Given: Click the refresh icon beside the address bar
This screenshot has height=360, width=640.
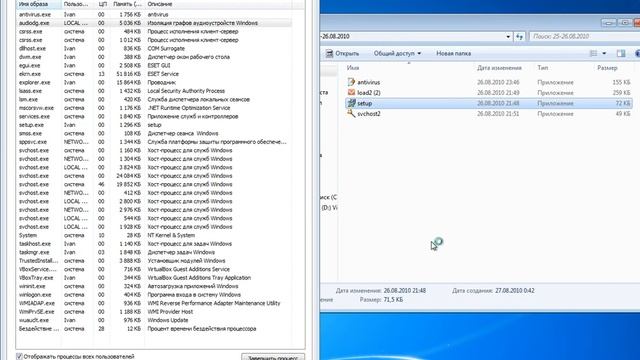Looking at the screenshot, I should point(519,36).
